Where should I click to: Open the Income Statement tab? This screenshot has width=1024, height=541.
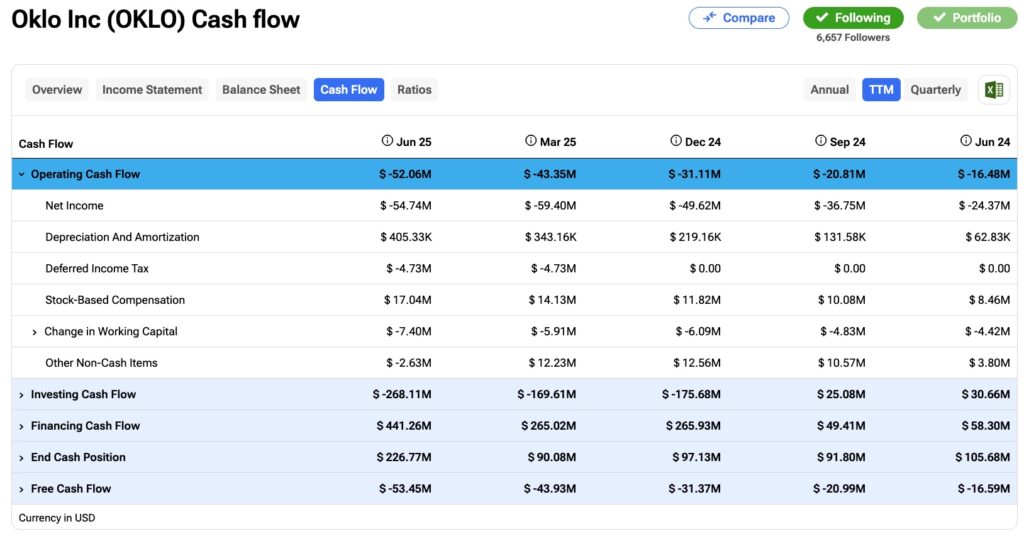152,90
